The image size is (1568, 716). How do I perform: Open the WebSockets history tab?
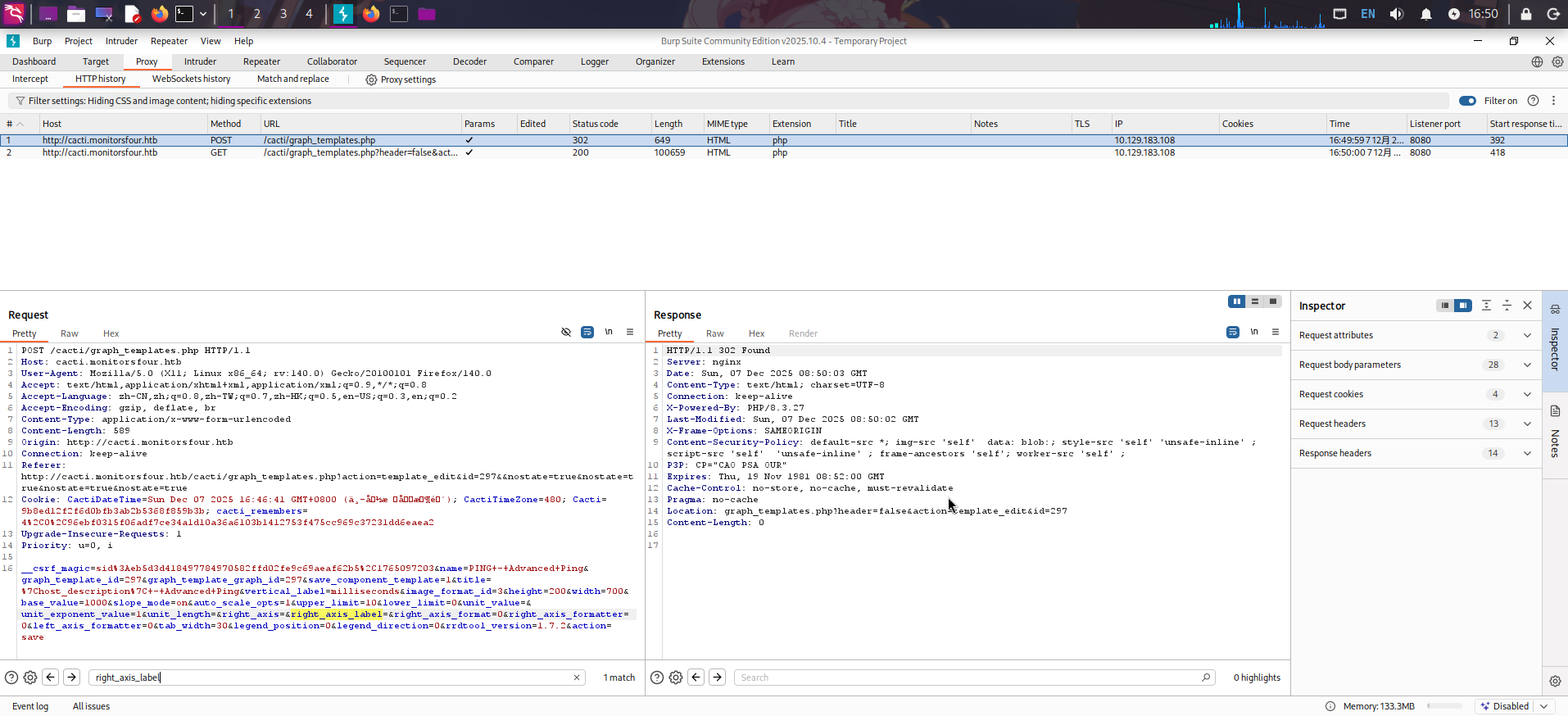(x=191, y=79)
